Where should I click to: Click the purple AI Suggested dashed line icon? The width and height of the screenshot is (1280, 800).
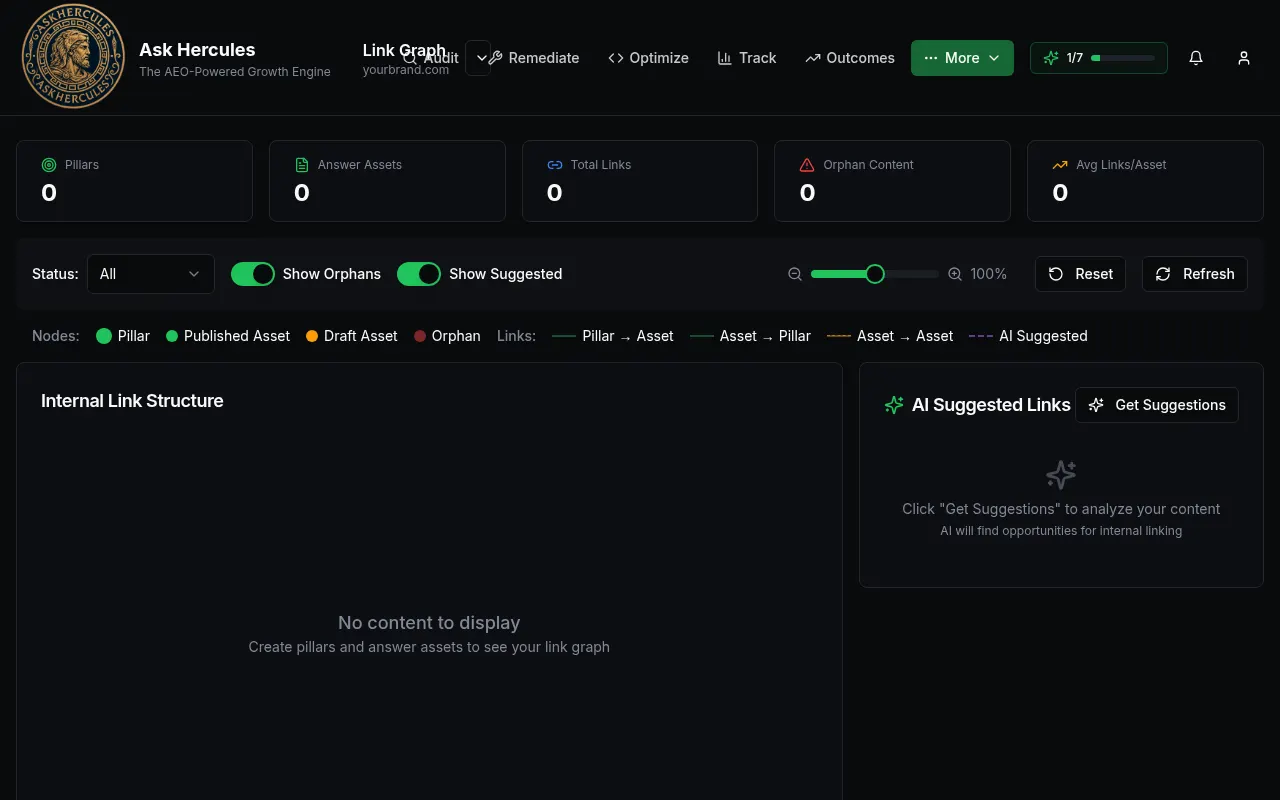pos(981,336)
